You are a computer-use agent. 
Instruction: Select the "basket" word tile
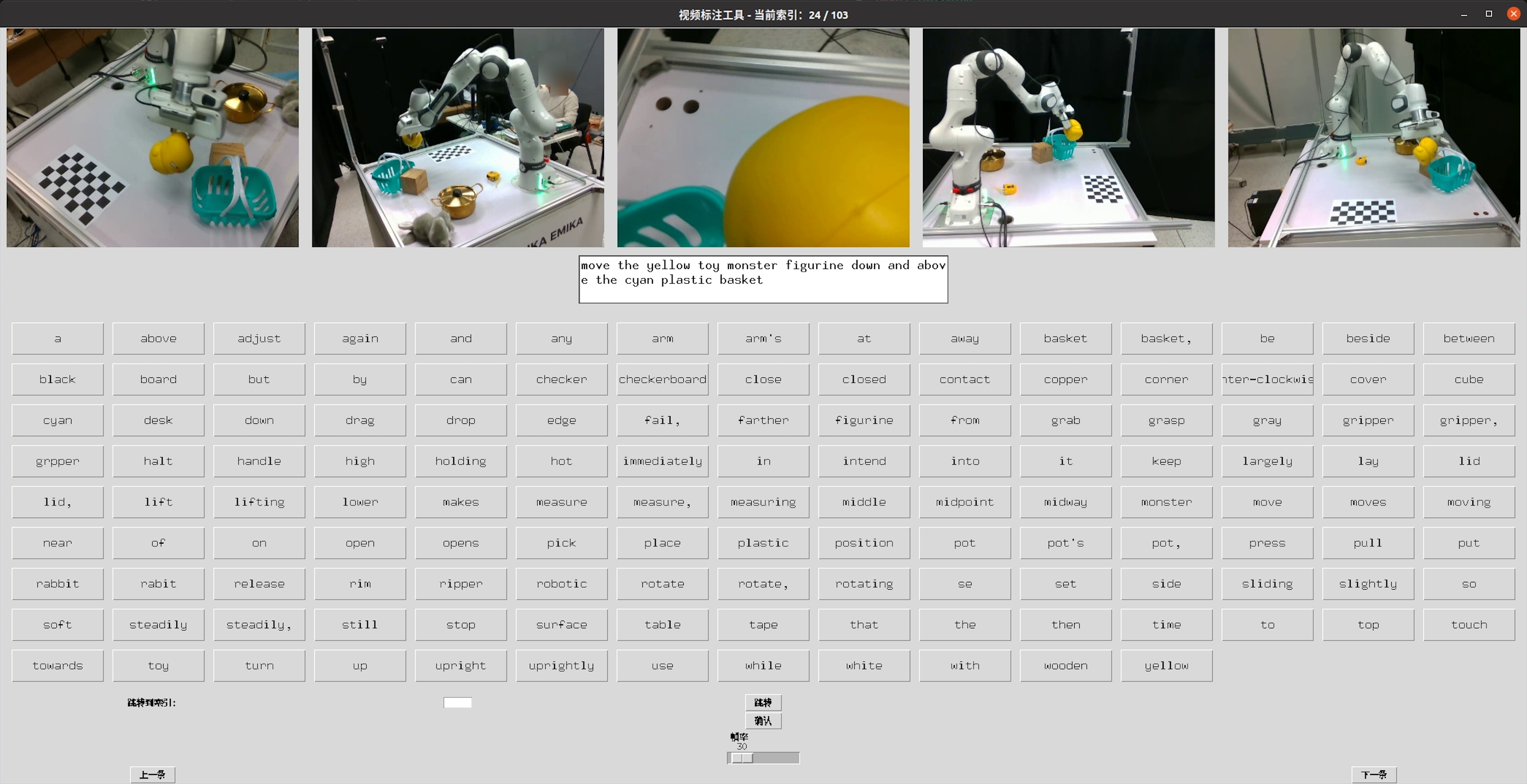[1065, 338]
